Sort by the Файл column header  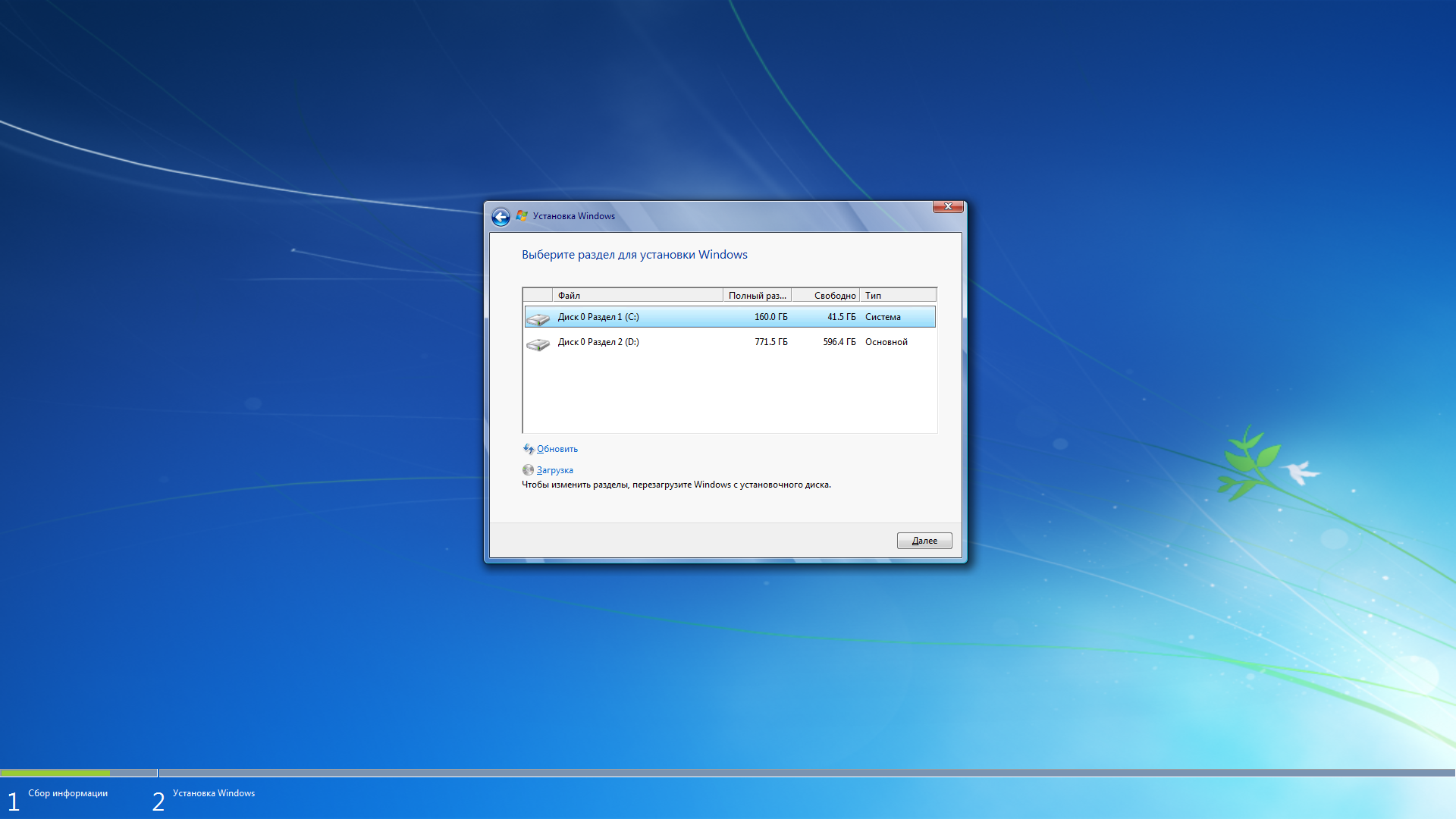click(638, 296)
